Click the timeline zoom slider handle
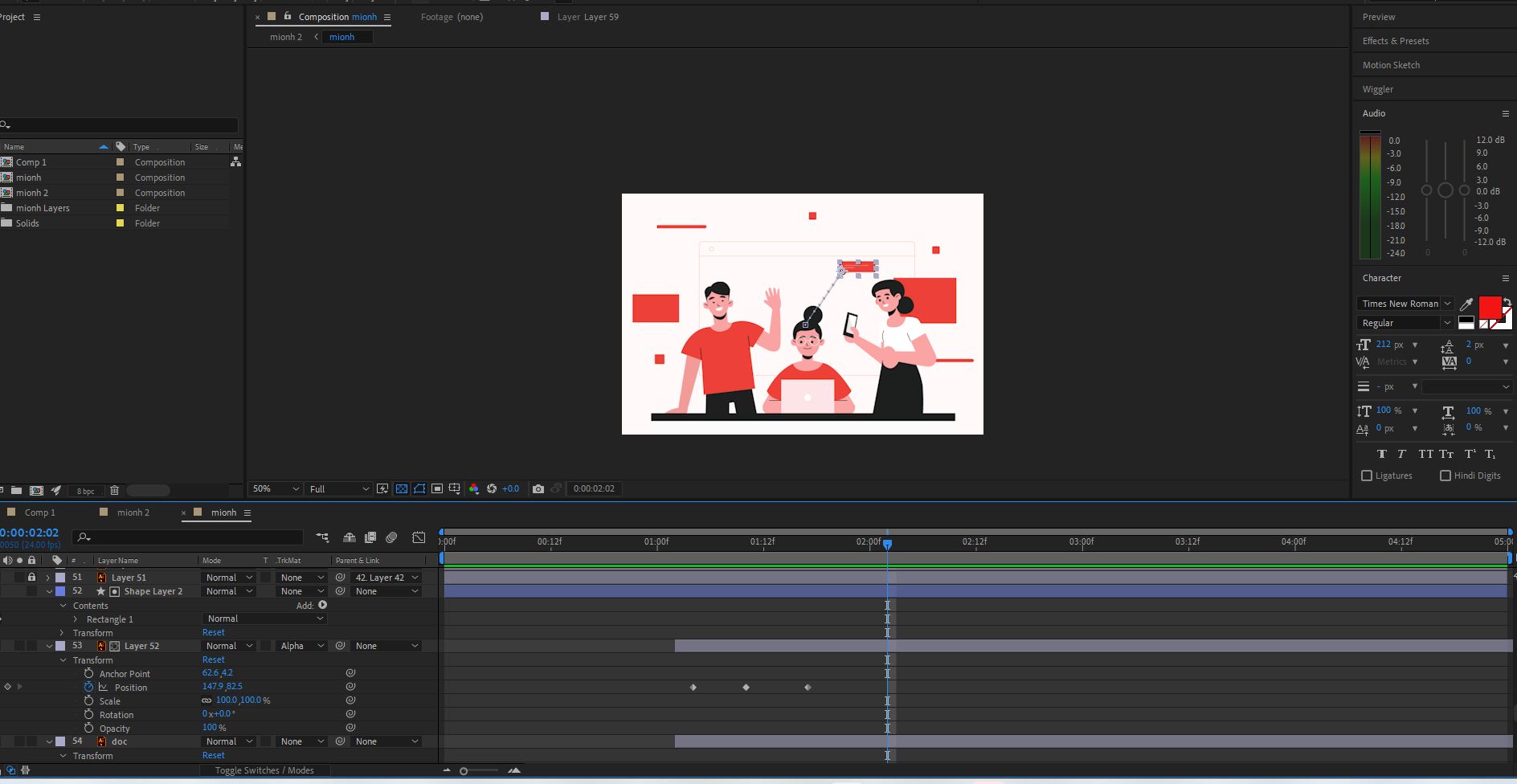The width and height of the screenshot is (1517, 784). click(464, 771)
